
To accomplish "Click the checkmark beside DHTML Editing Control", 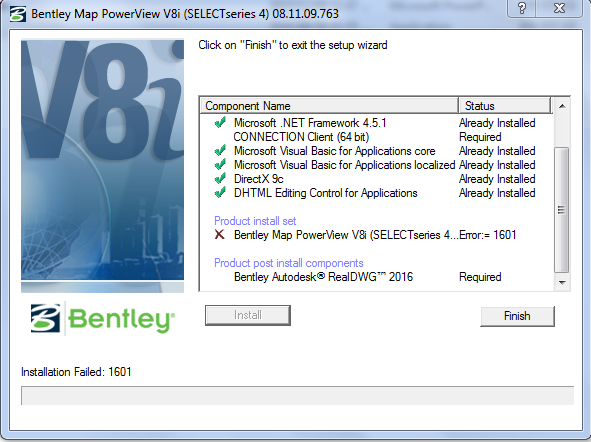I will pos(220,193).
